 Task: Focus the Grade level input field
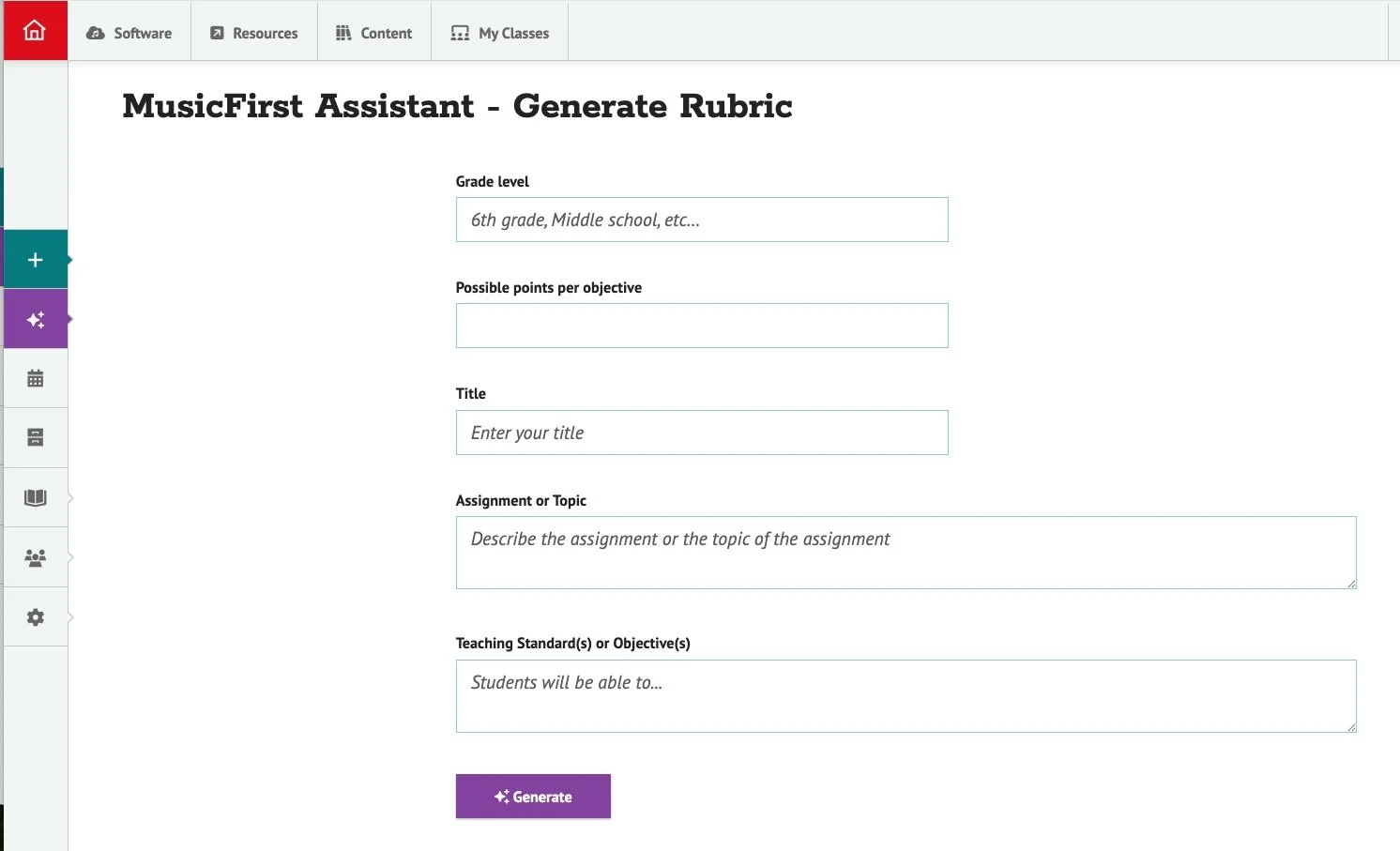pyautogui.click(x=702, y=220)
